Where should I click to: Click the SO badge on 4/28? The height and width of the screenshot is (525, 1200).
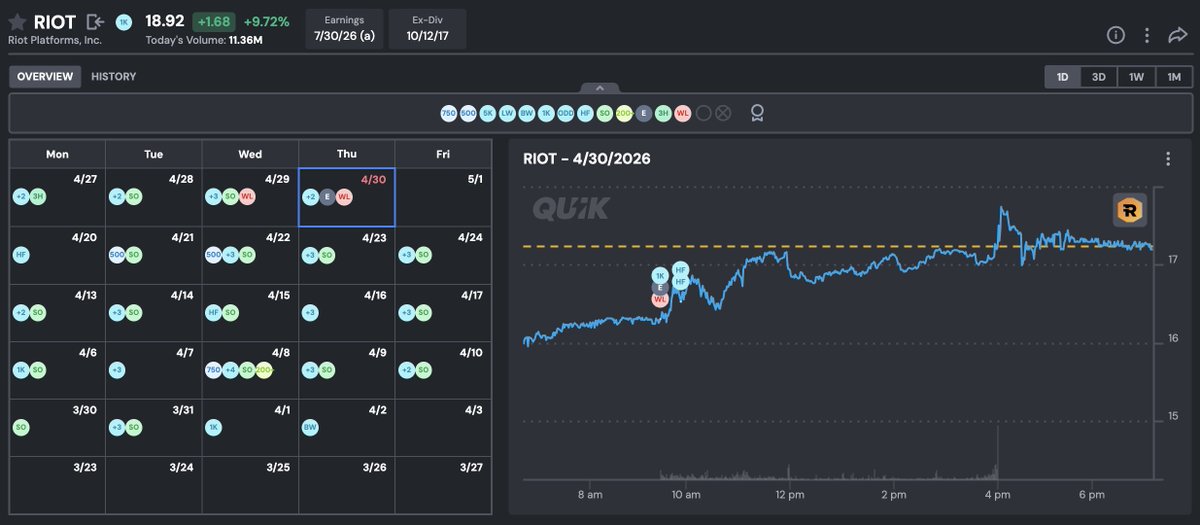tap(134, 197)
